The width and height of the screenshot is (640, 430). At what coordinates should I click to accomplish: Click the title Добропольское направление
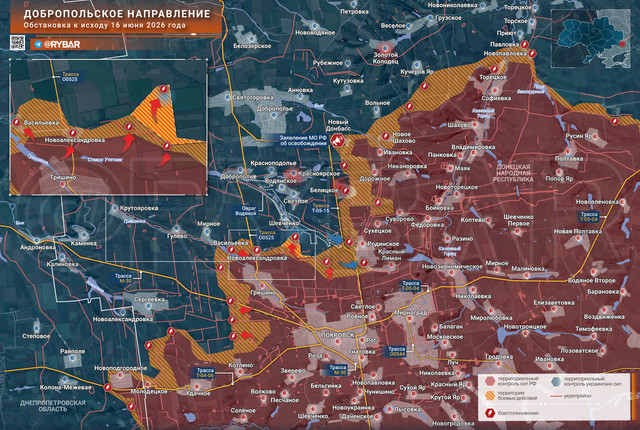pyautogui.click(x=117, y=14)
